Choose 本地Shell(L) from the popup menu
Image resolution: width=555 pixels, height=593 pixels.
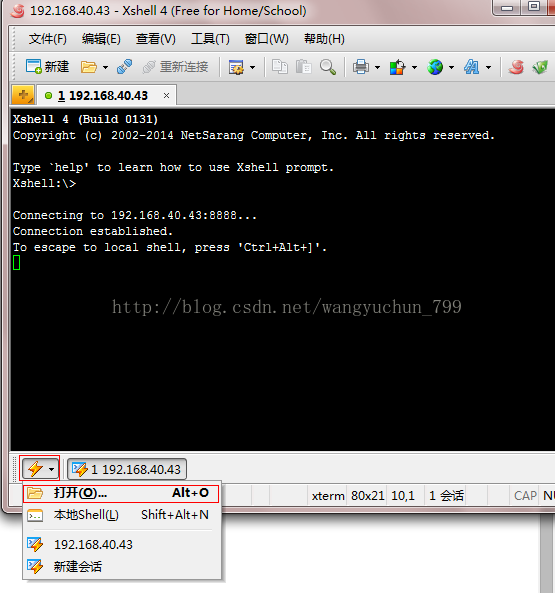(x=121, y=515)
